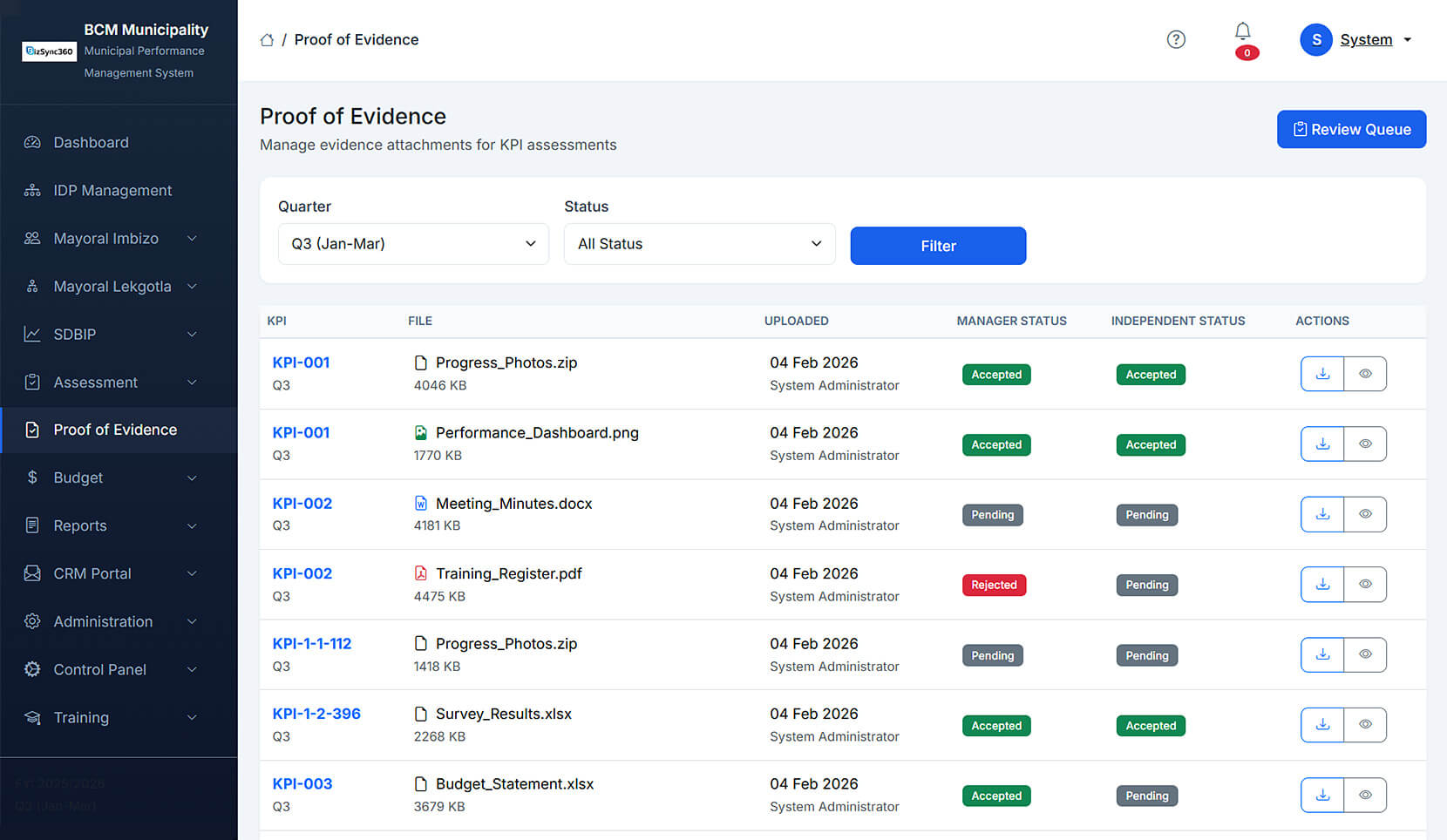View Performance_Dashboard.png with eye icon

pos(1365,444)
